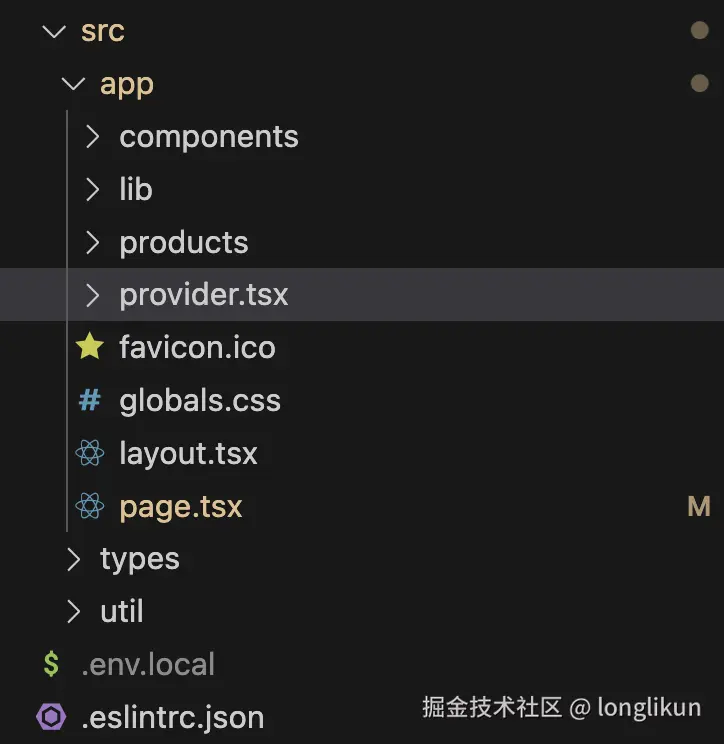Click the favicon.ico star icon
The image size is (724, 744).
(90, 347)
